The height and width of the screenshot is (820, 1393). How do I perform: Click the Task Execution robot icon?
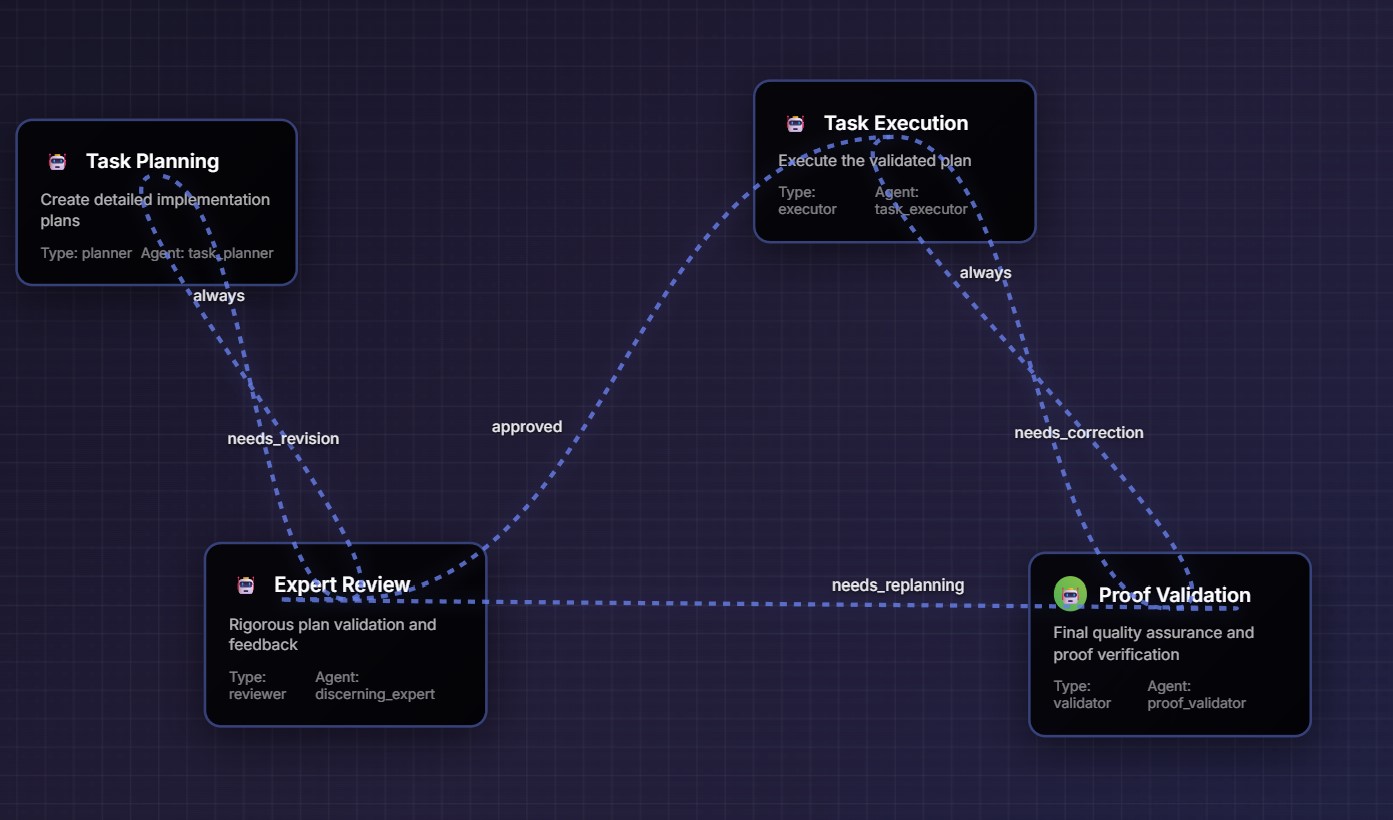point(795,123)
